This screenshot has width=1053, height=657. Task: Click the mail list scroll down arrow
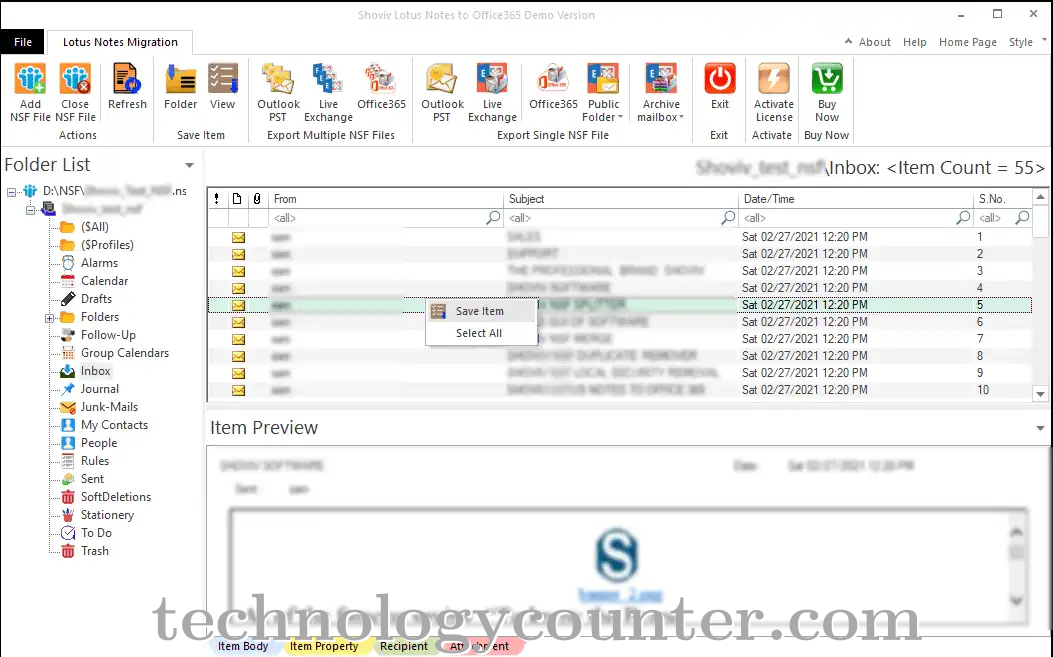coord(1040,394)
